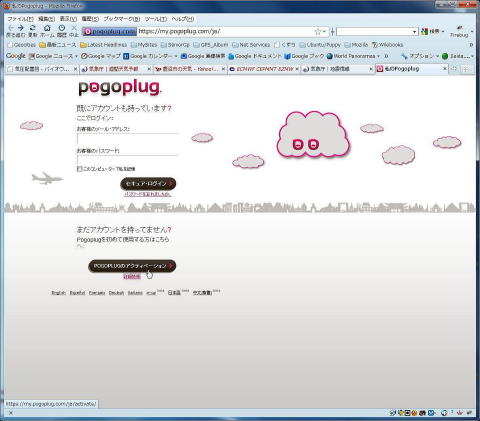Close the status bar X icon at bottom left
This screenshot has width=480, height=421.
point(11,413)
